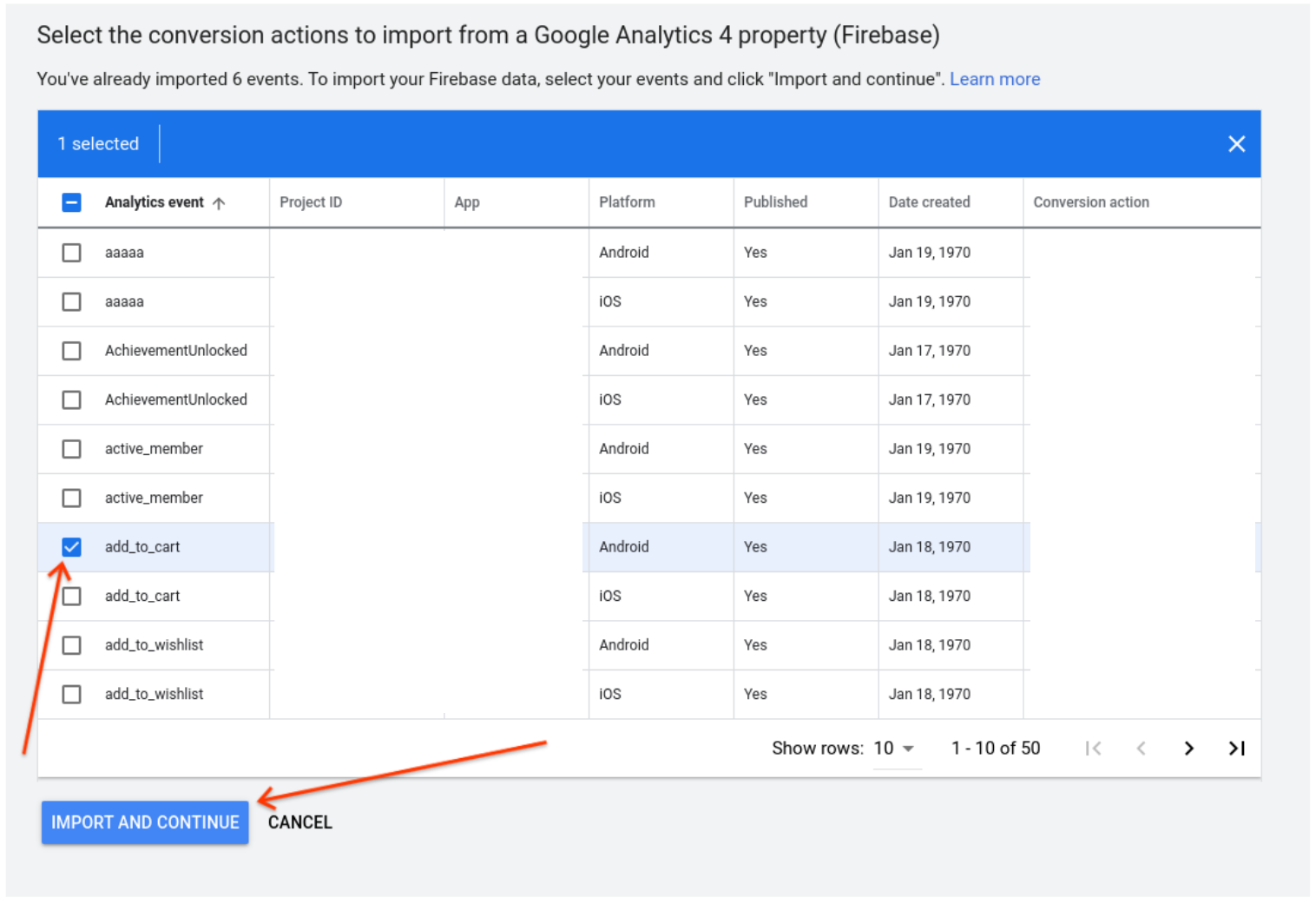1316x904 pixels.
Task: Jump to the last page of results
Action: [1236, 749]
